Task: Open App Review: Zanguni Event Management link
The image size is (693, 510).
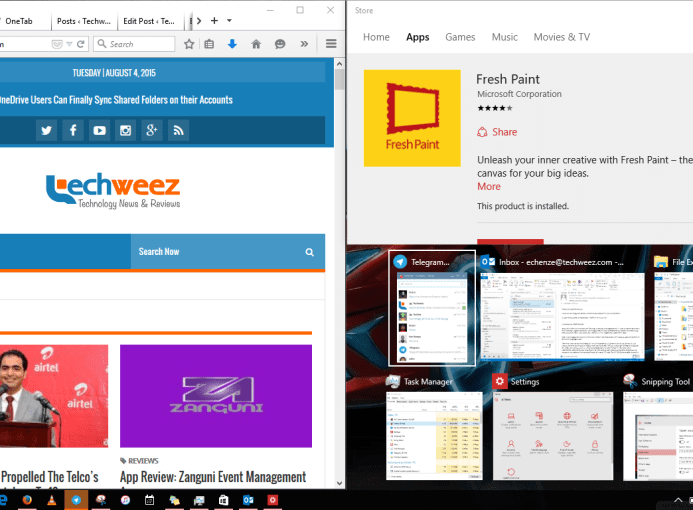Action: 213,477
